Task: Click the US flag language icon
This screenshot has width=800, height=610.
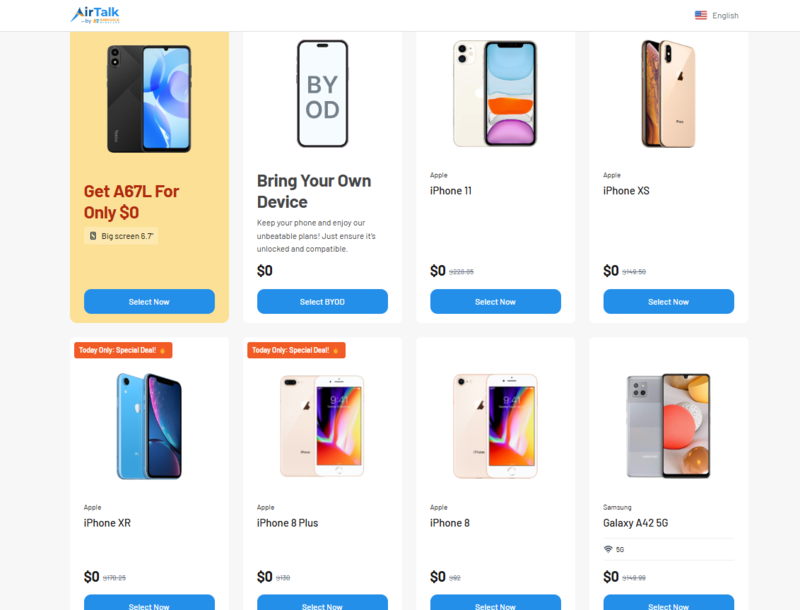Action: click(x=701, y=15)
